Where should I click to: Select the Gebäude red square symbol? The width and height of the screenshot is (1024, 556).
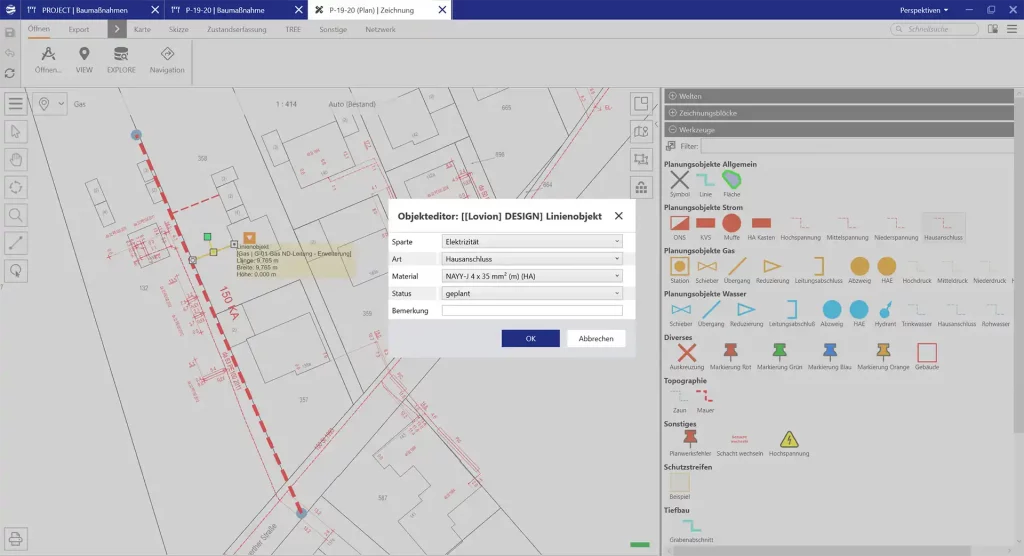coord(927,352)
